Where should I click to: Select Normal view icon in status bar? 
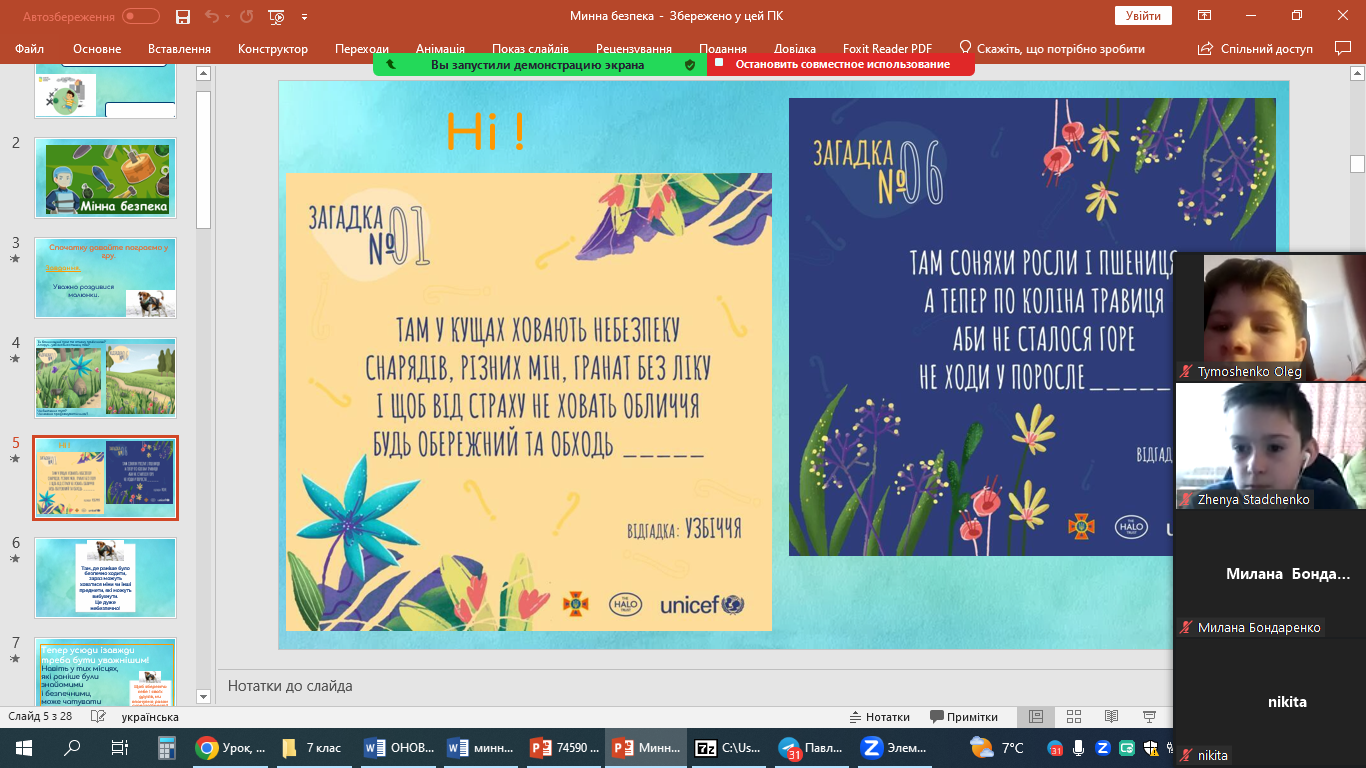[x=1036, y=717]
